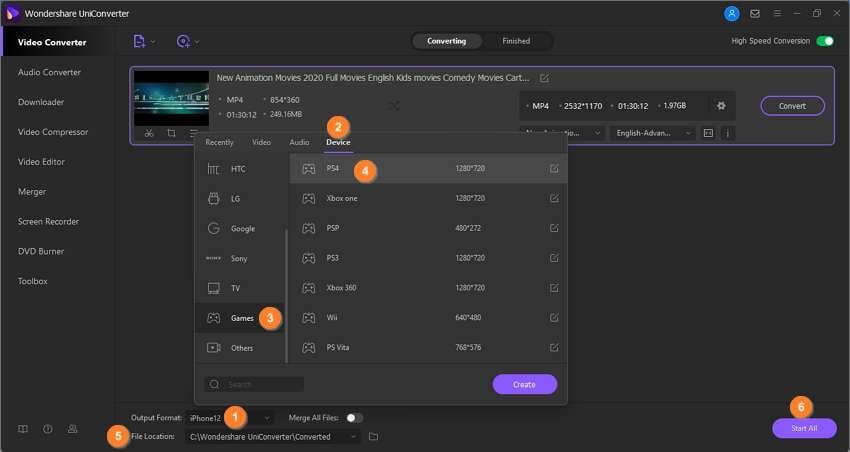Click the trim scissors icon
This screenshot has width=850, height=452.
pos(149,133)
